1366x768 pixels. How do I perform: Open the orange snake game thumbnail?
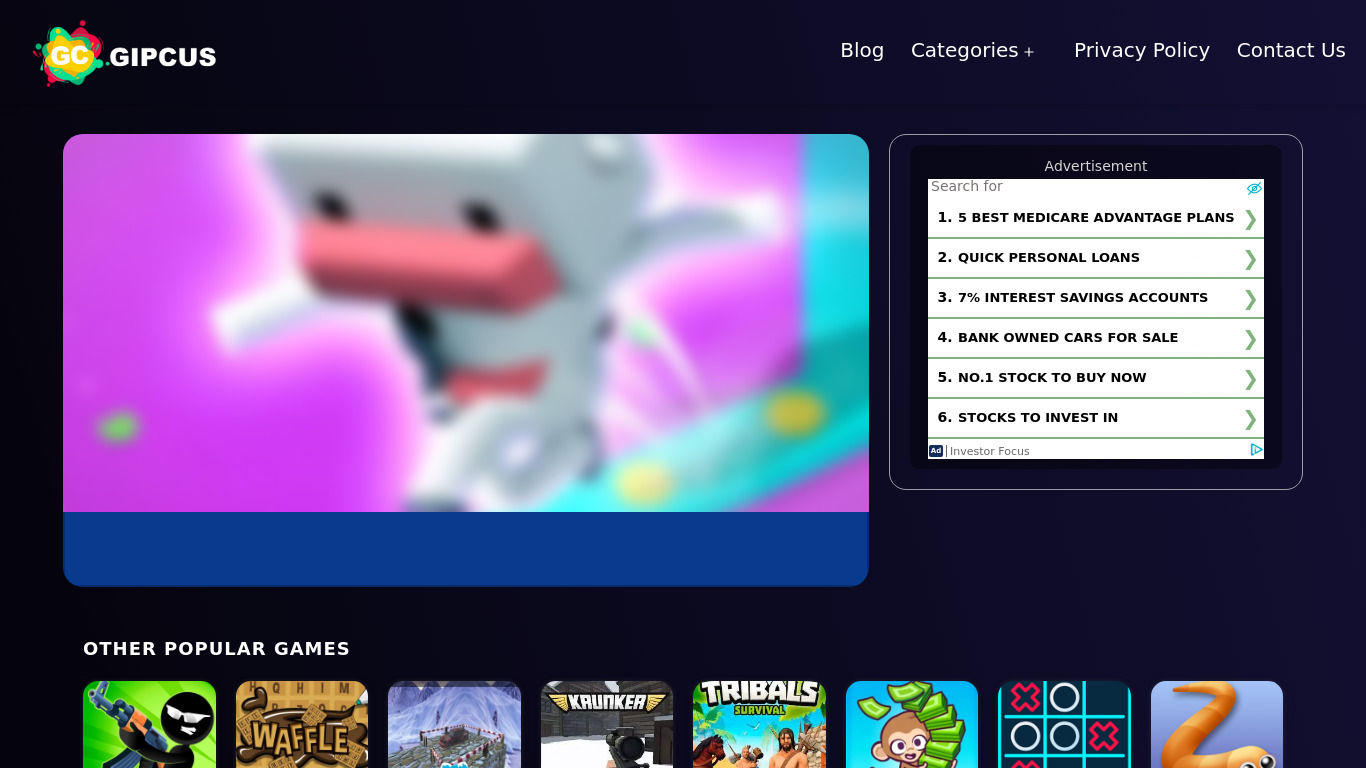click(1217, 724)
